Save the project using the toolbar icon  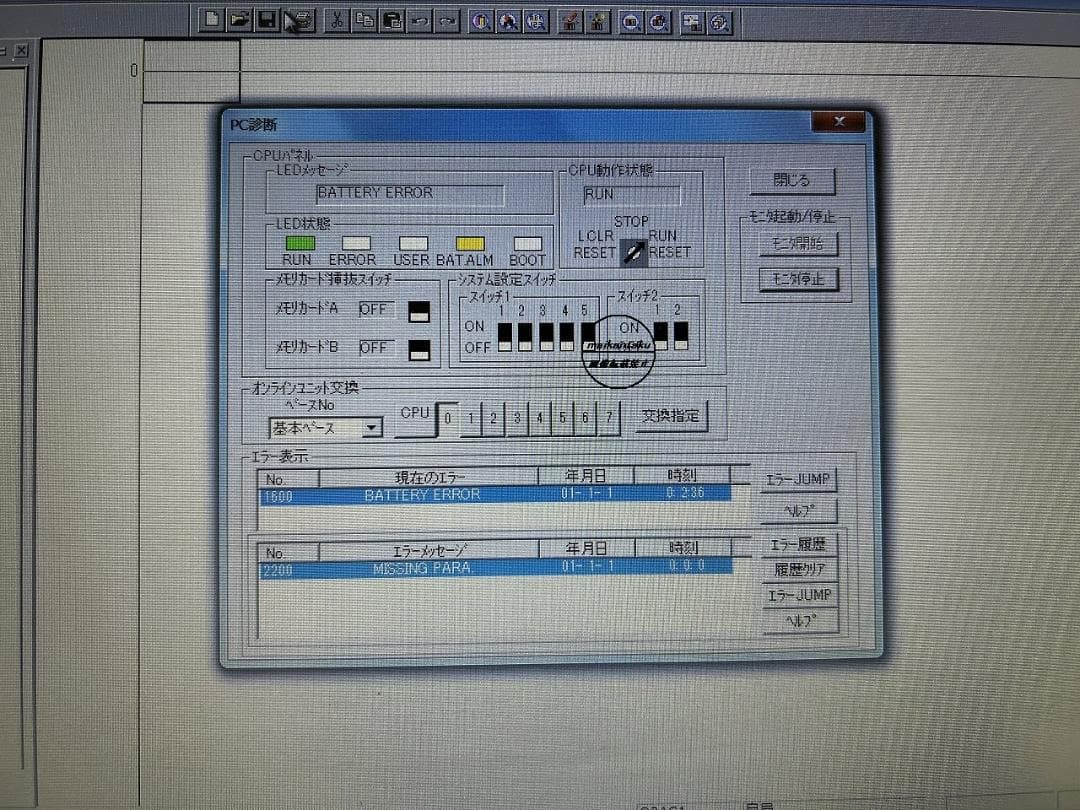pyautogui.click(x=265, y=18)
